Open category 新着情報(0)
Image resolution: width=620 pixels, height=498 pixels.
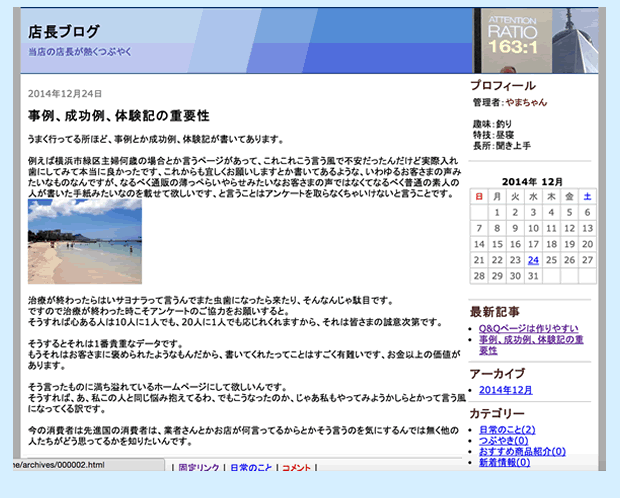coord(504,462)
